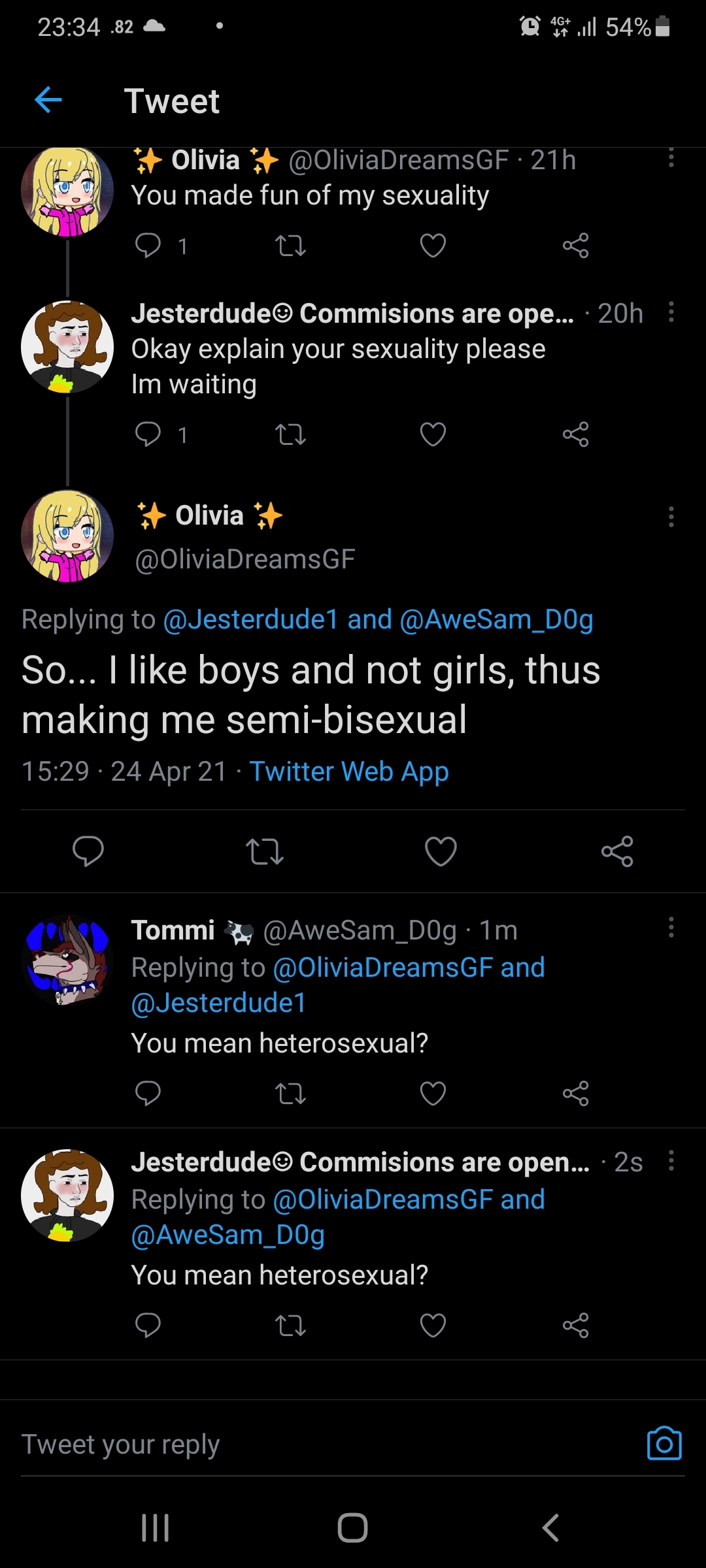This screenshot has height=1568, width=706.
Task: Open more options on Jesterdude's 20h tweet
Action: pyautogui.click(x=671, y=312)
